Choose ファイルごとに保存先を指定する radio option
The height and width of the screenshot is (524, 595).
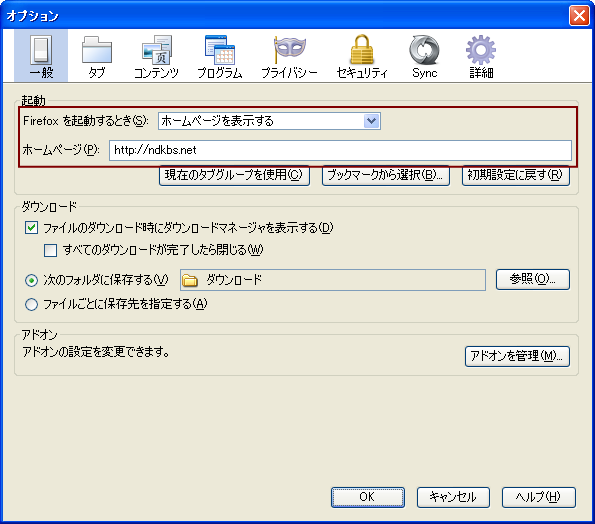tap(31, 304)
